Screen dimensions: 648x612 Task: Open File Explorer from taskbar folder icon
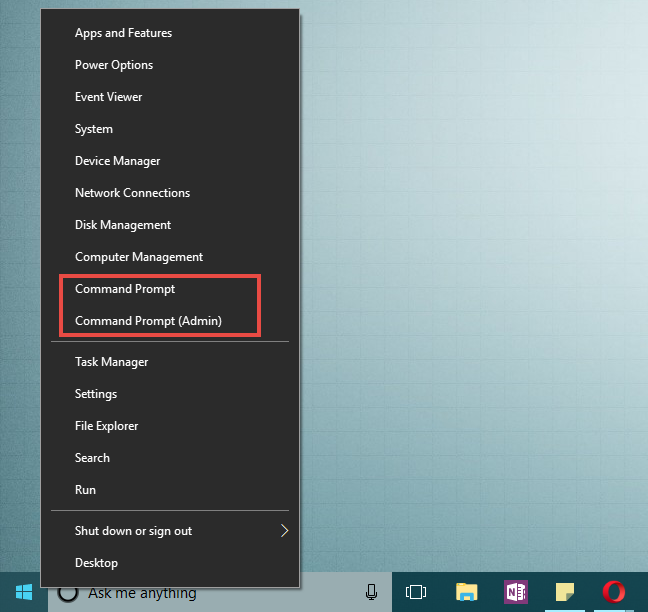pyautogui.click(x=466, y=592)
